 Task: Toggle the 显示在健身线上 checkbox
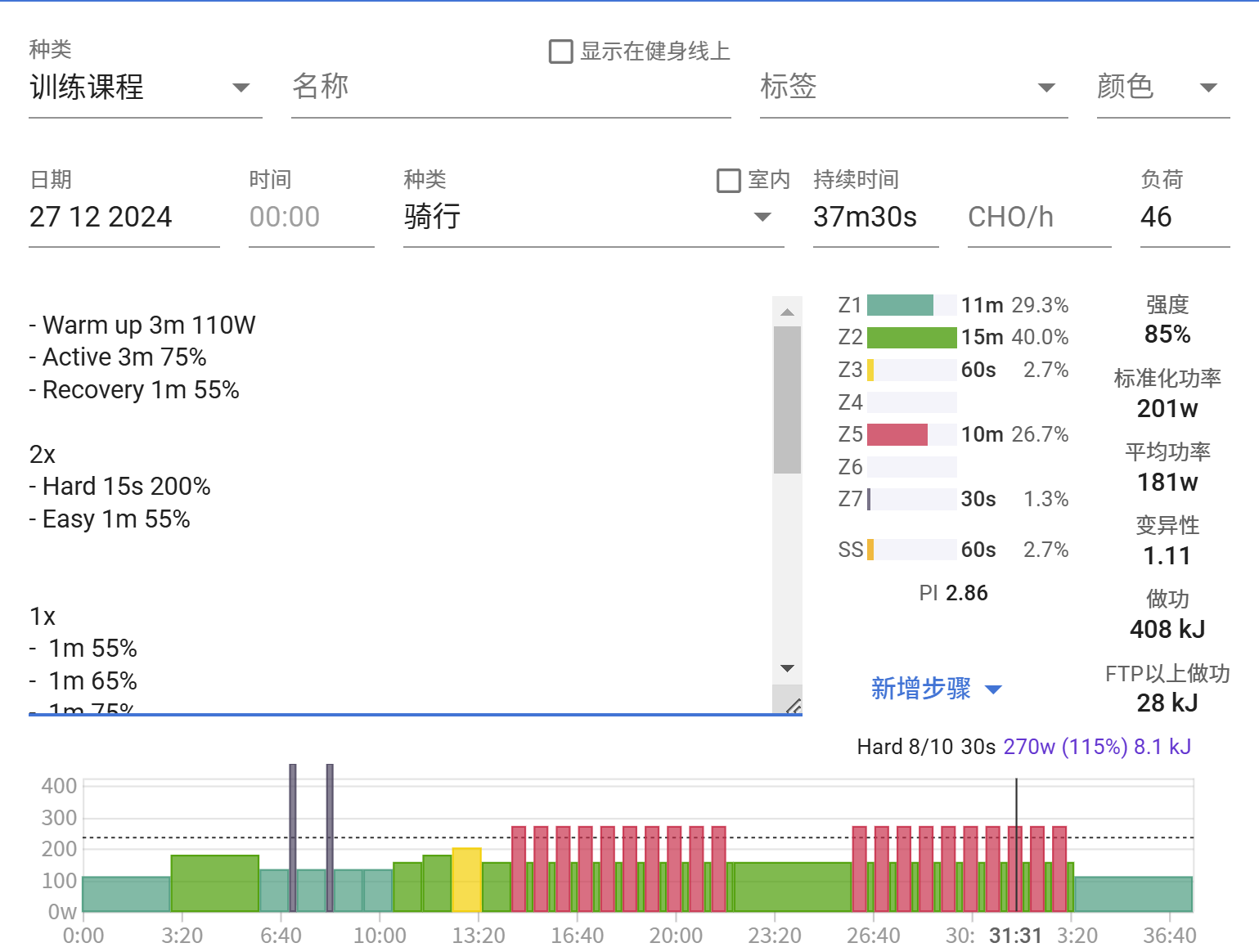point(560,52)
